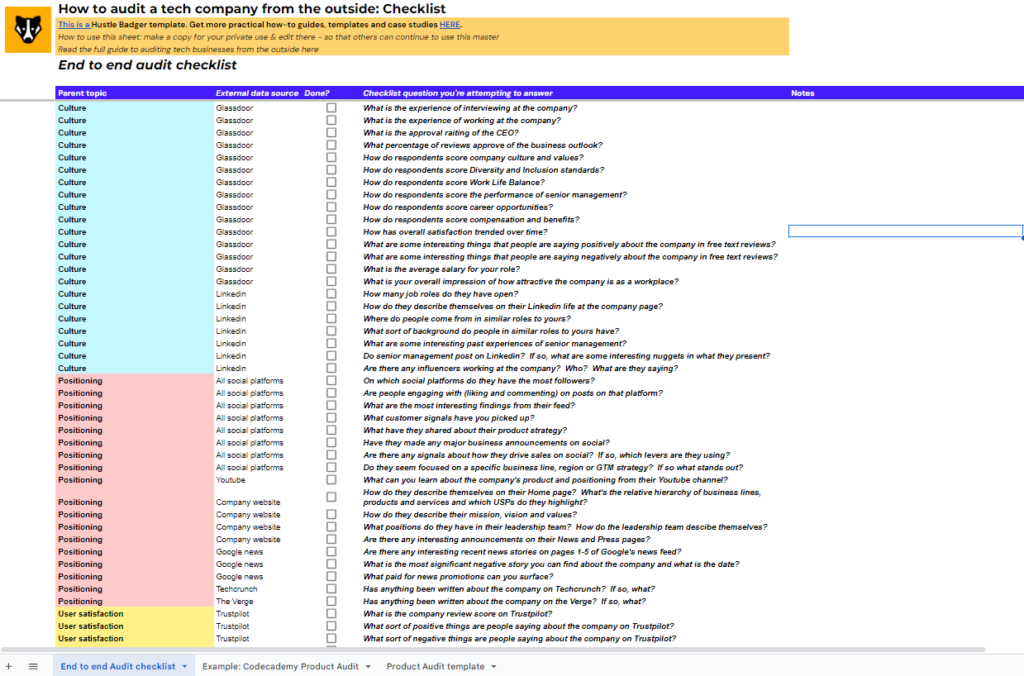Select the title 'How to audit a tech company' cell
Viewport: 1024px width, 676px height.
pos(251,8)
